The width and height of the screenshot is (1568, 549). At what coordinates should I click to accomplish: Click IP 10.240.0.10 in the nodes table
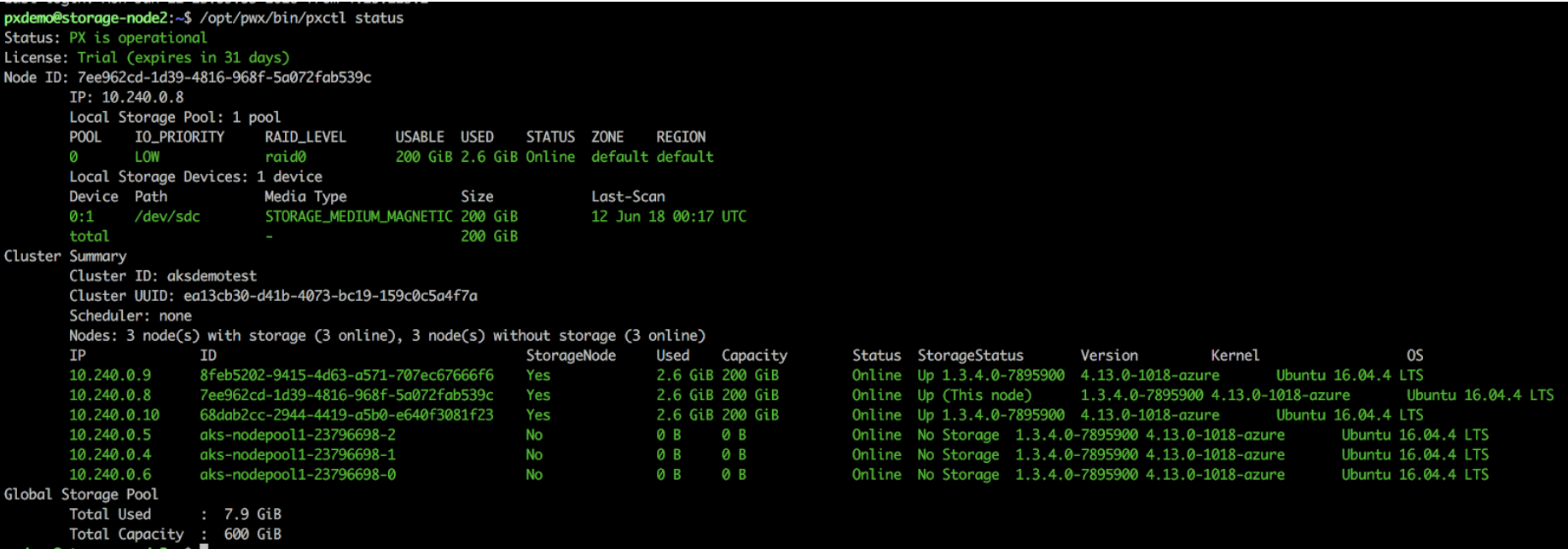114,415
